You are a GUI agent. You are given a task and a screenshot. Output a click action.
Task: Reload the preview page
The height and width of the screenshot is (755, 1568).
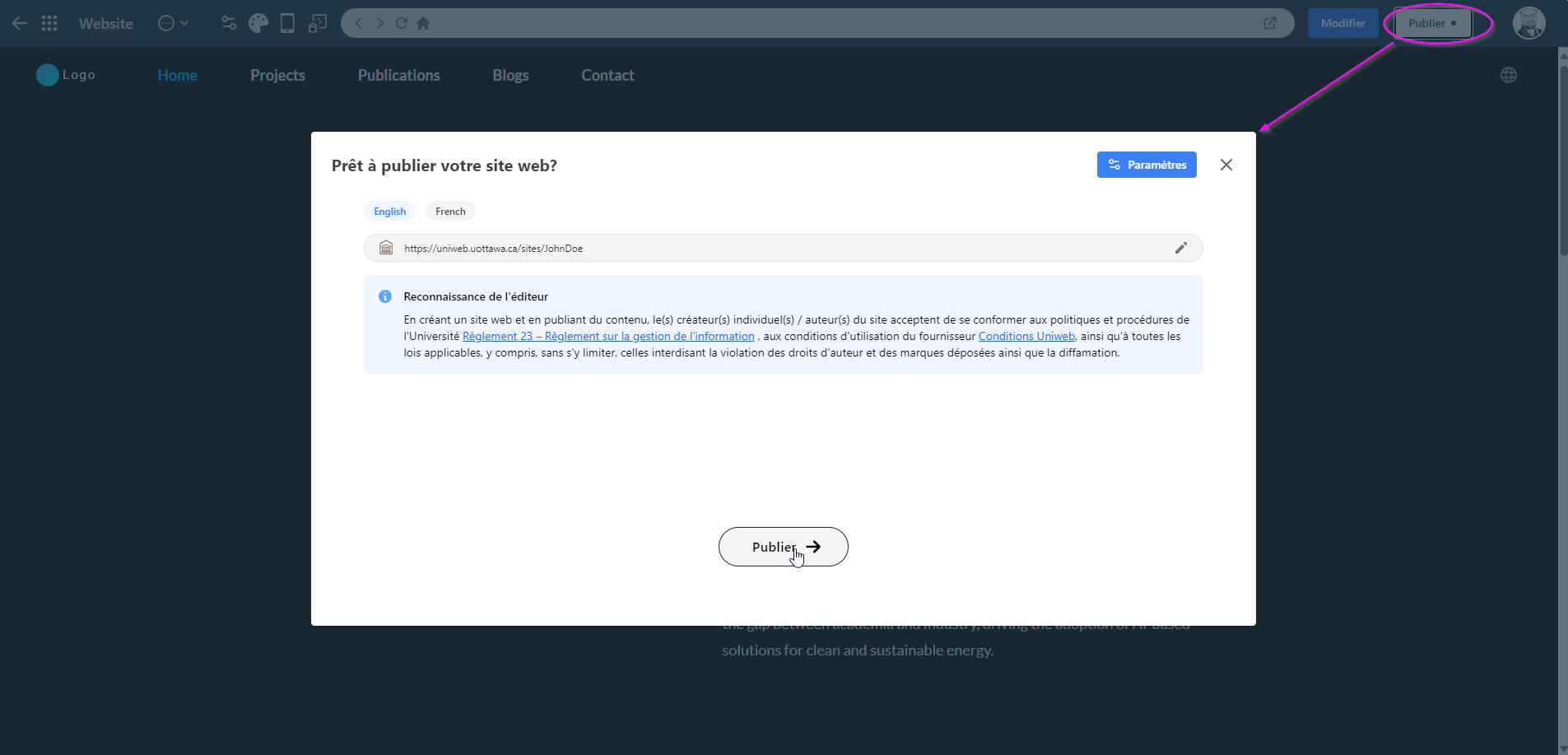point(402,23)
